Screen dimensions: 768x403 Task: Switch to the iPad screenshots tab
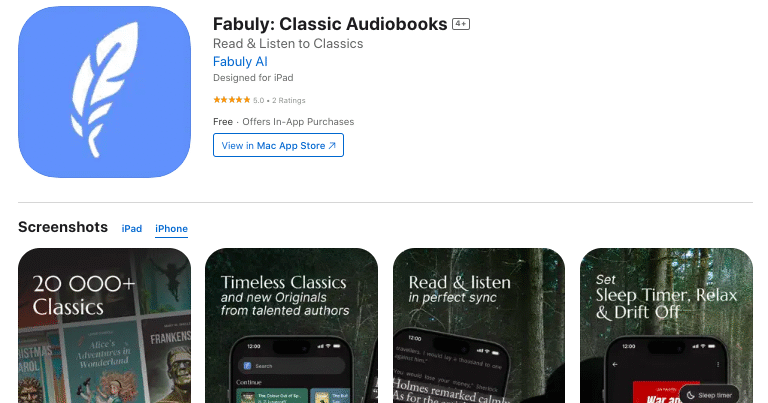tap(132, 229)
